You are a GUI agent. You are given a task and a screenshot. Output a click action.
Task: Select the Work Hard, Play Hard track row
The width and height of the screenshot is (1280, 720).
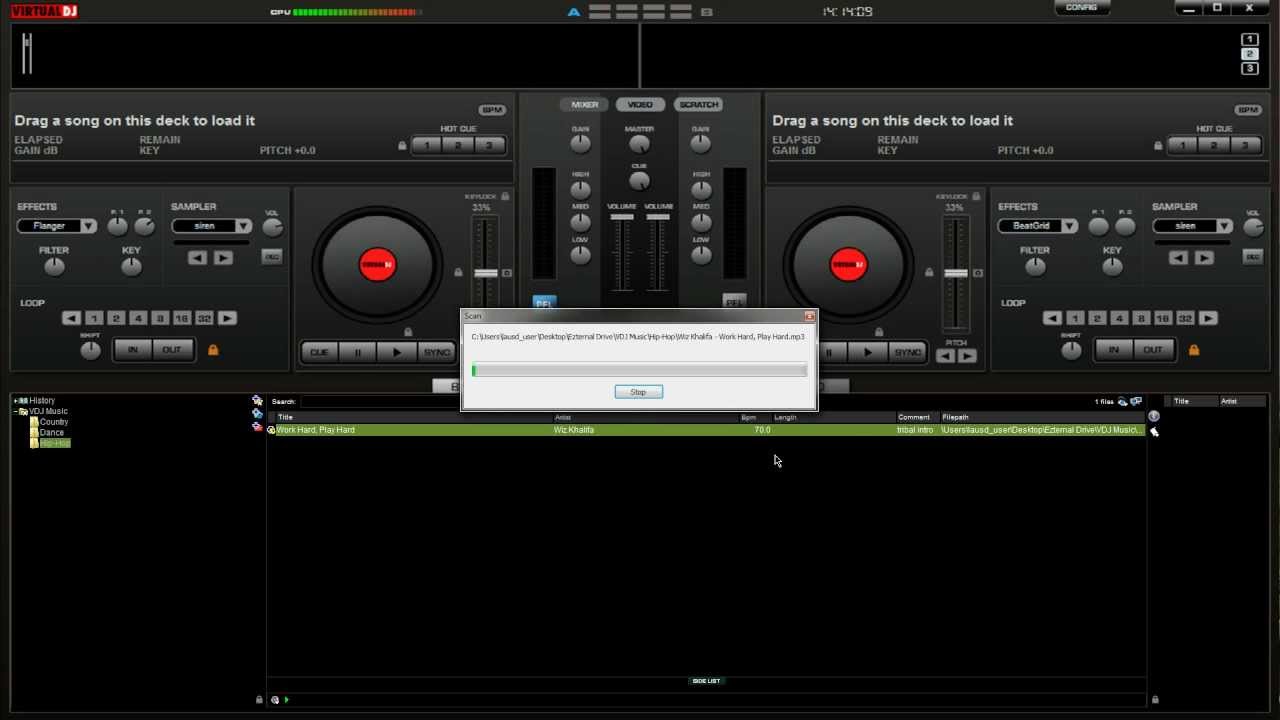click(706, 430)
